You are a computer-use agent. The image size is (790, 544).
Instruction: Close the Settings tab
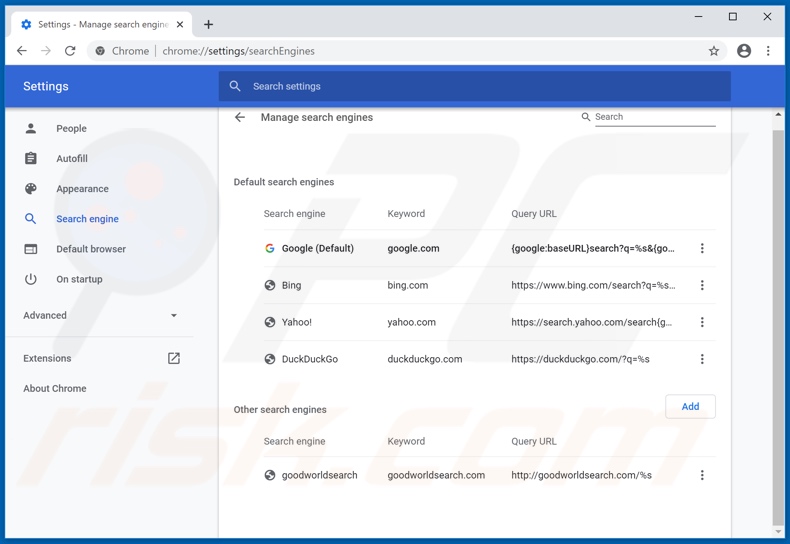click(x=181, y=24)
